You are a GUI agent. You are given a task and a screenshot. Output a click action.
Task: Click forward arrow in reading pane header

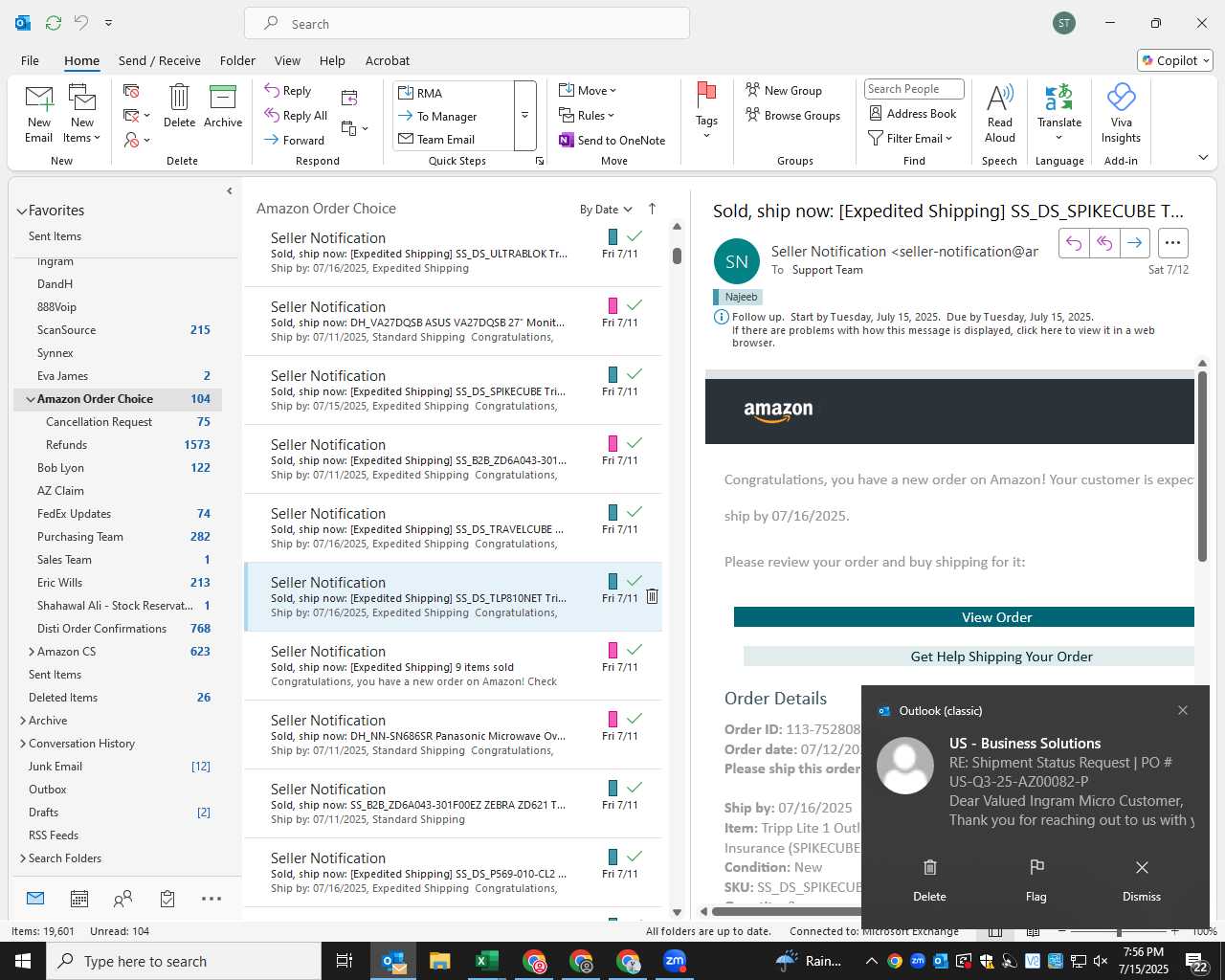[x=1134, y=243]
